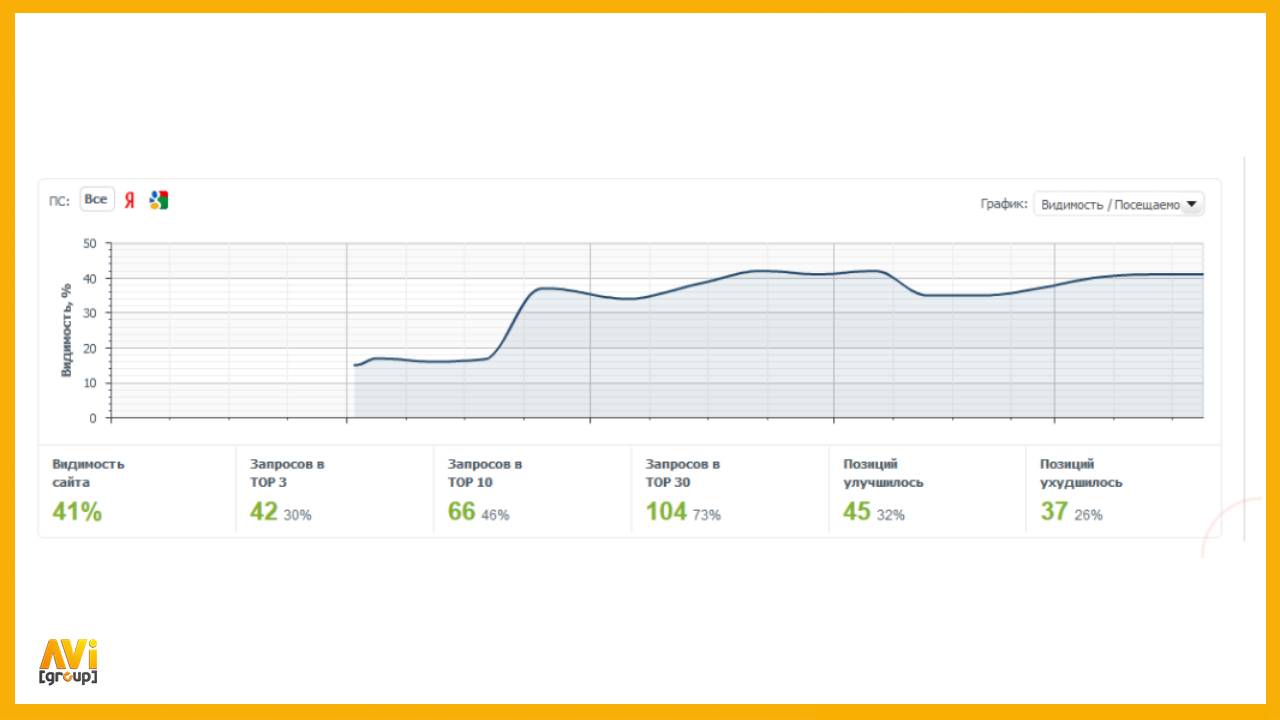Image resolution: width=1280 pixels, height=720 pixels.
Task: Click the "Позиций ухудшилось" label
Action: coord(1081,473)
